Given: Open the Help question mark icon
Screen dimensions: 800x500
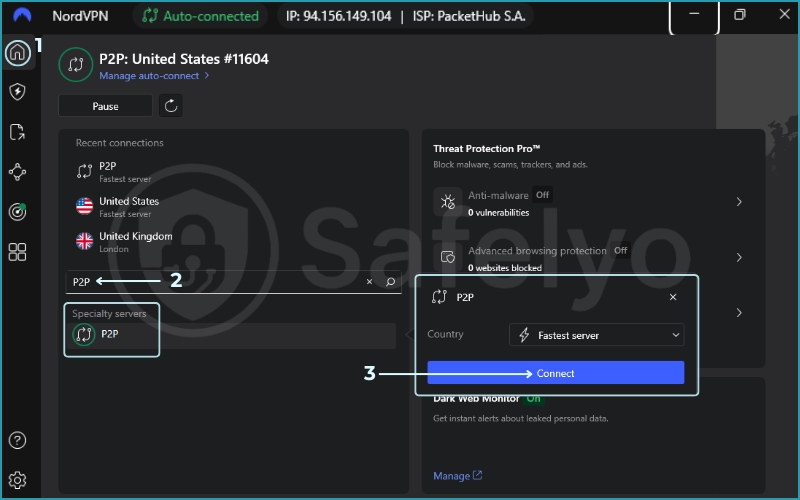Looking at the screenshot, I should point(17,441).
